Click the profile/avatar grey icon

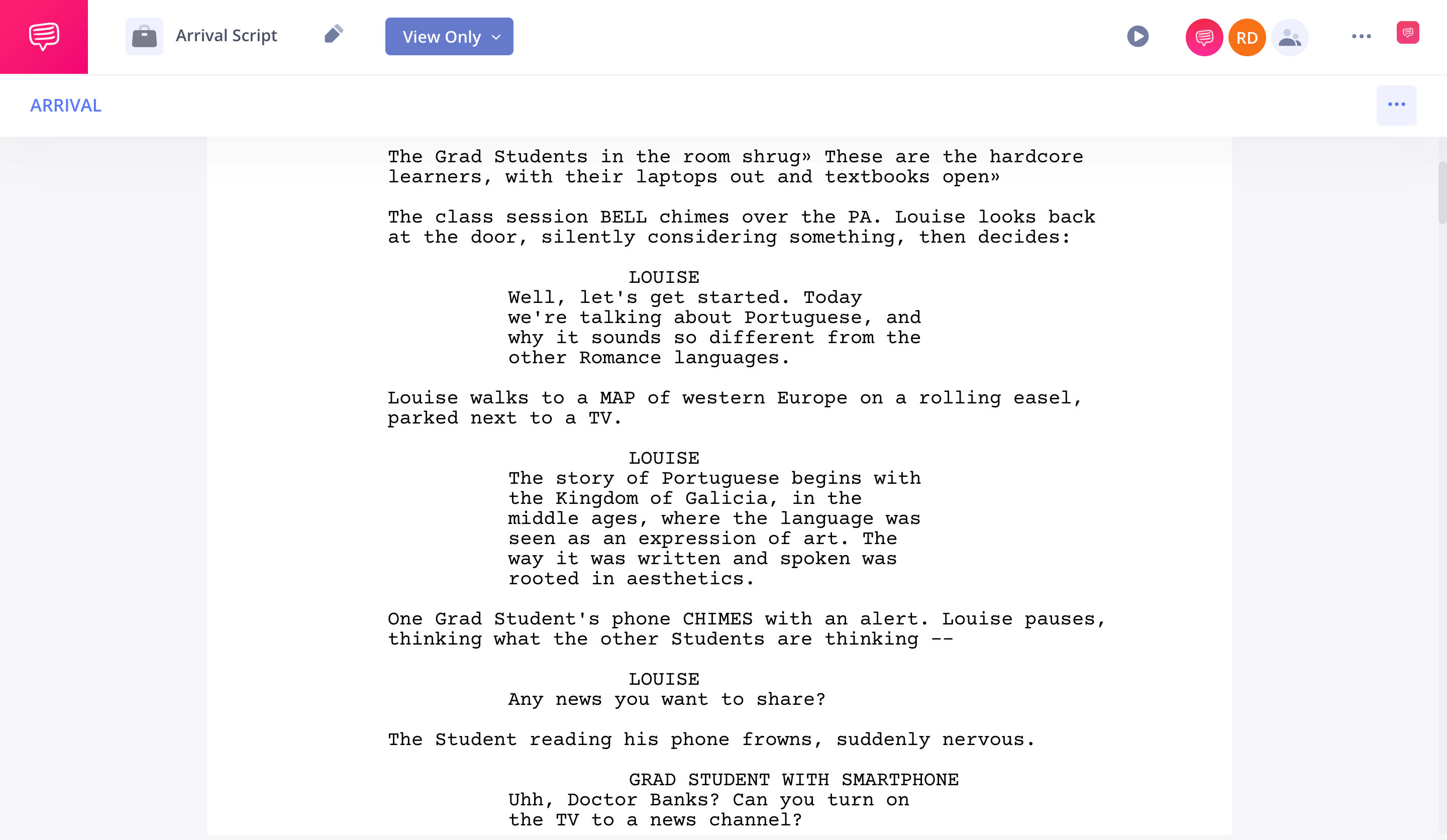tap(1290, 37)
